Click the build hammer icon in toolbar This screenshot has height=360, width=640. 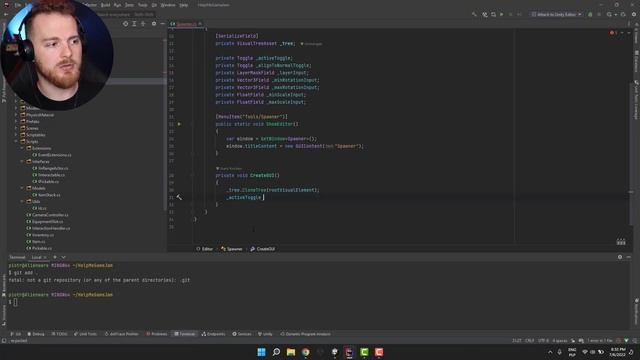coord(474,14)
